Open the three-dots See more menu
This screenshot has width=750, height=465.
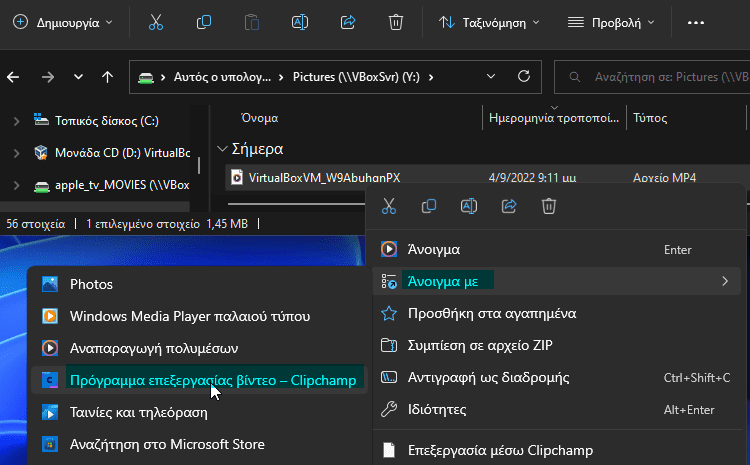(695, 22)
